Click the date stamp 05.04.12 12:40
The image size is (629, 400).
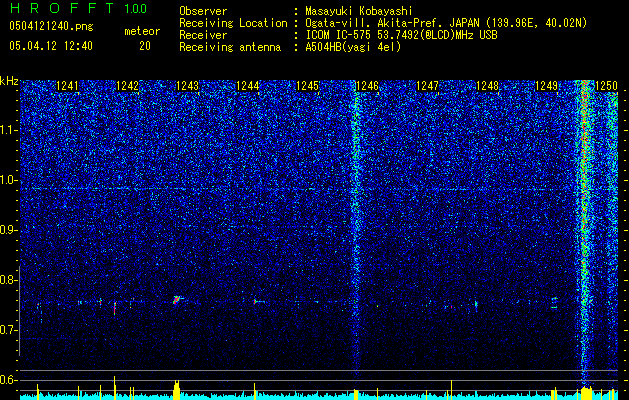point(51,46)
